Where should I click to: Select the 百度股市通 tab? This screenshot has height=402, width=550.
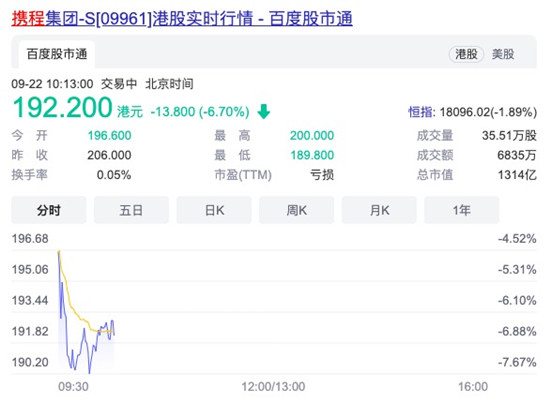pos(57,54)
